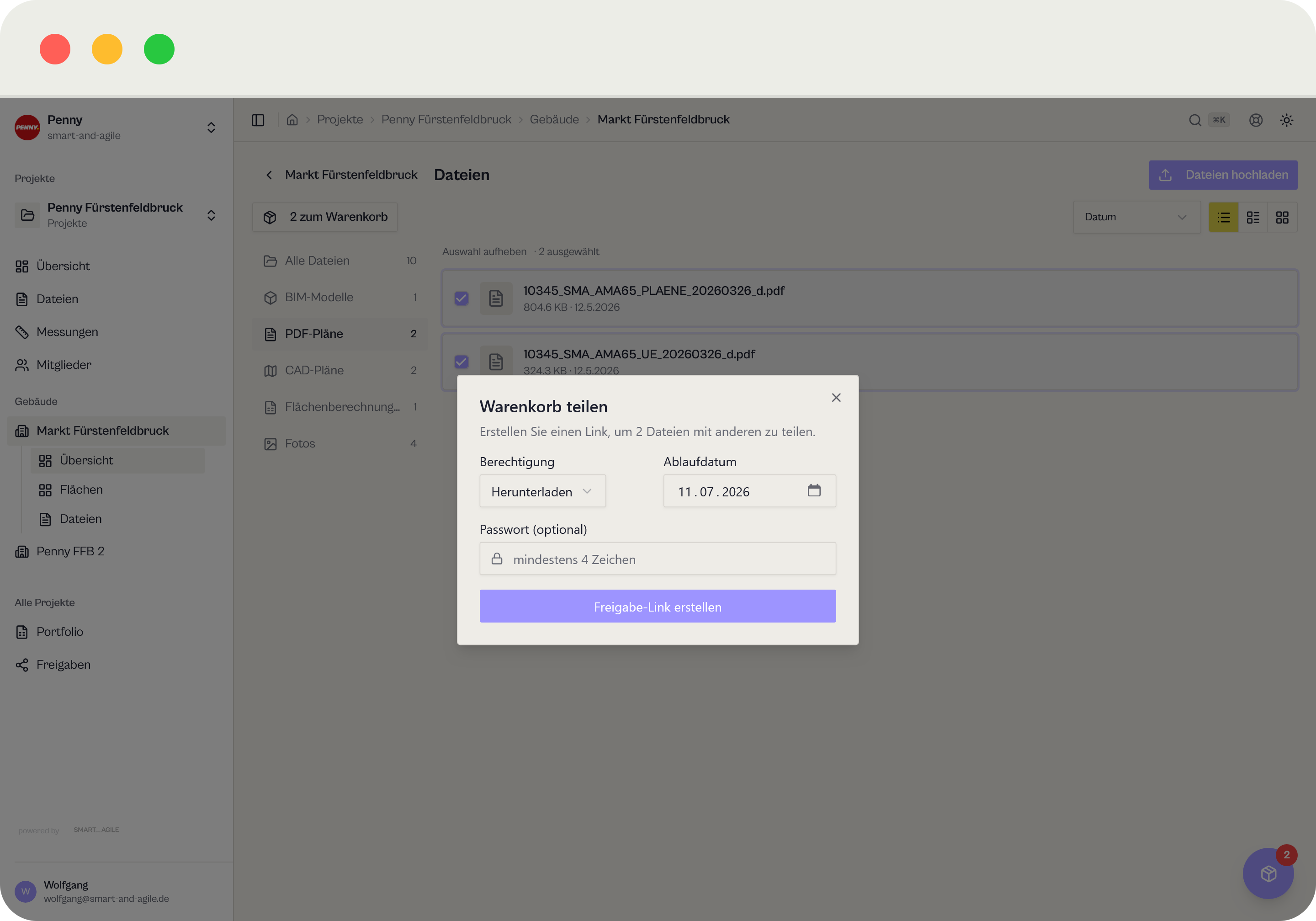The image size is (1316, 921).
Task: Uncheck the 10345_SMA_AMA65_PLAENE pdf checkbox
Action: [x=462, y=298]
